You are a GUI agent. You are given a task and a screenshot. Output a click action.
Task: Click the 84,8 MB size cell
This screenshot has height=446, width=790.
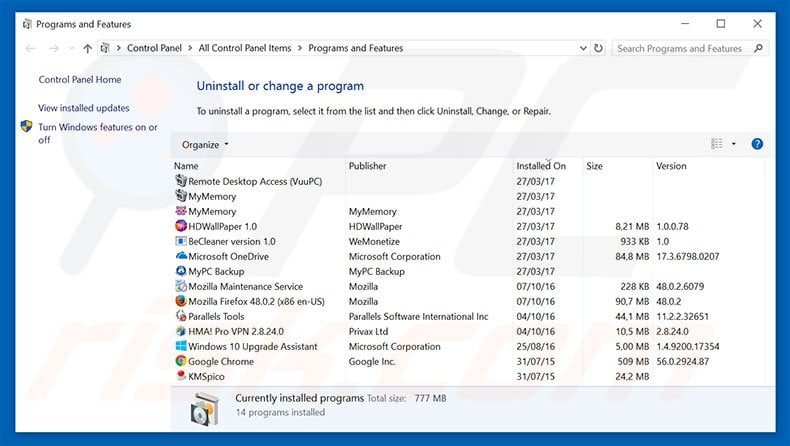(x=632, y=257)
